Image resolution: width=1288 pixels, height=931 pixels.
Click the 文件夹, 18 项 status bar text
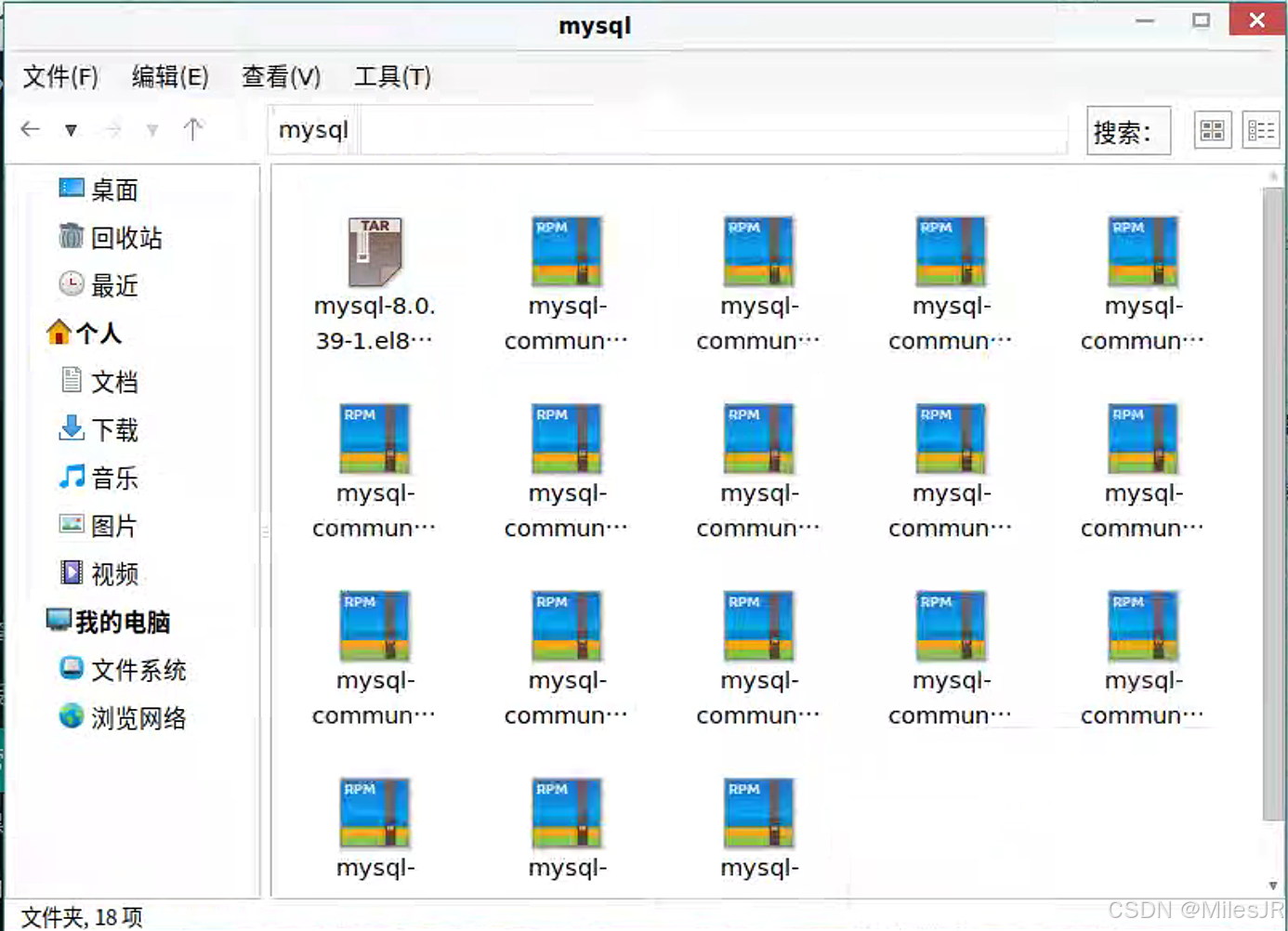82,917
